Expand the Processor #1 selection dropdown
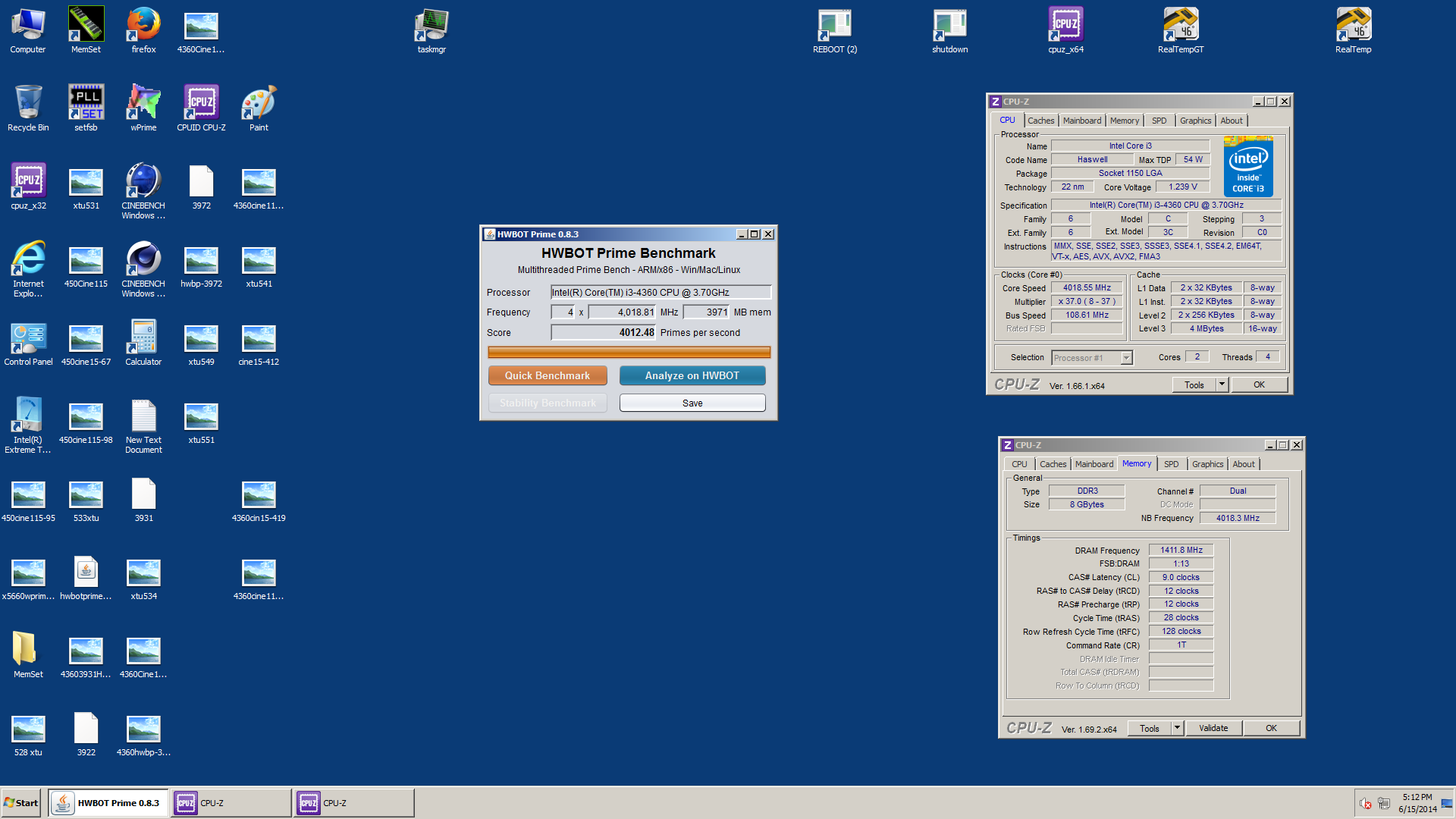 [x=1126, y=358]
